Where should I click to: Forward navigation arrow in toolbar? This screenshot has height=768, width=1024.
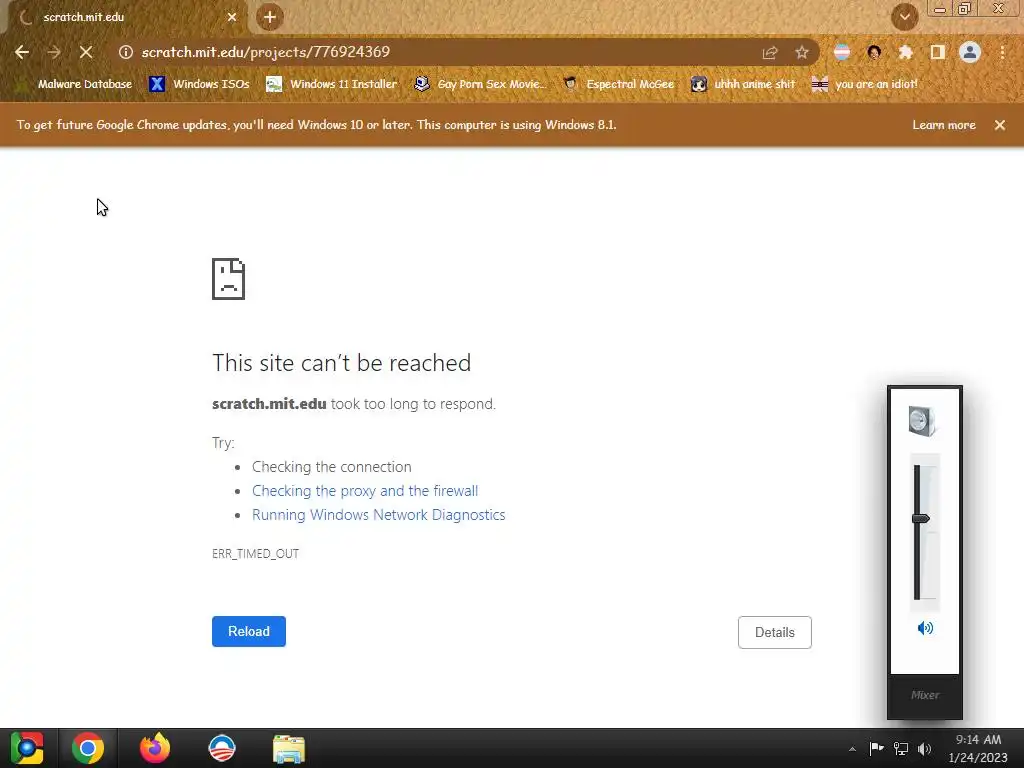click(x=54, y=52)
